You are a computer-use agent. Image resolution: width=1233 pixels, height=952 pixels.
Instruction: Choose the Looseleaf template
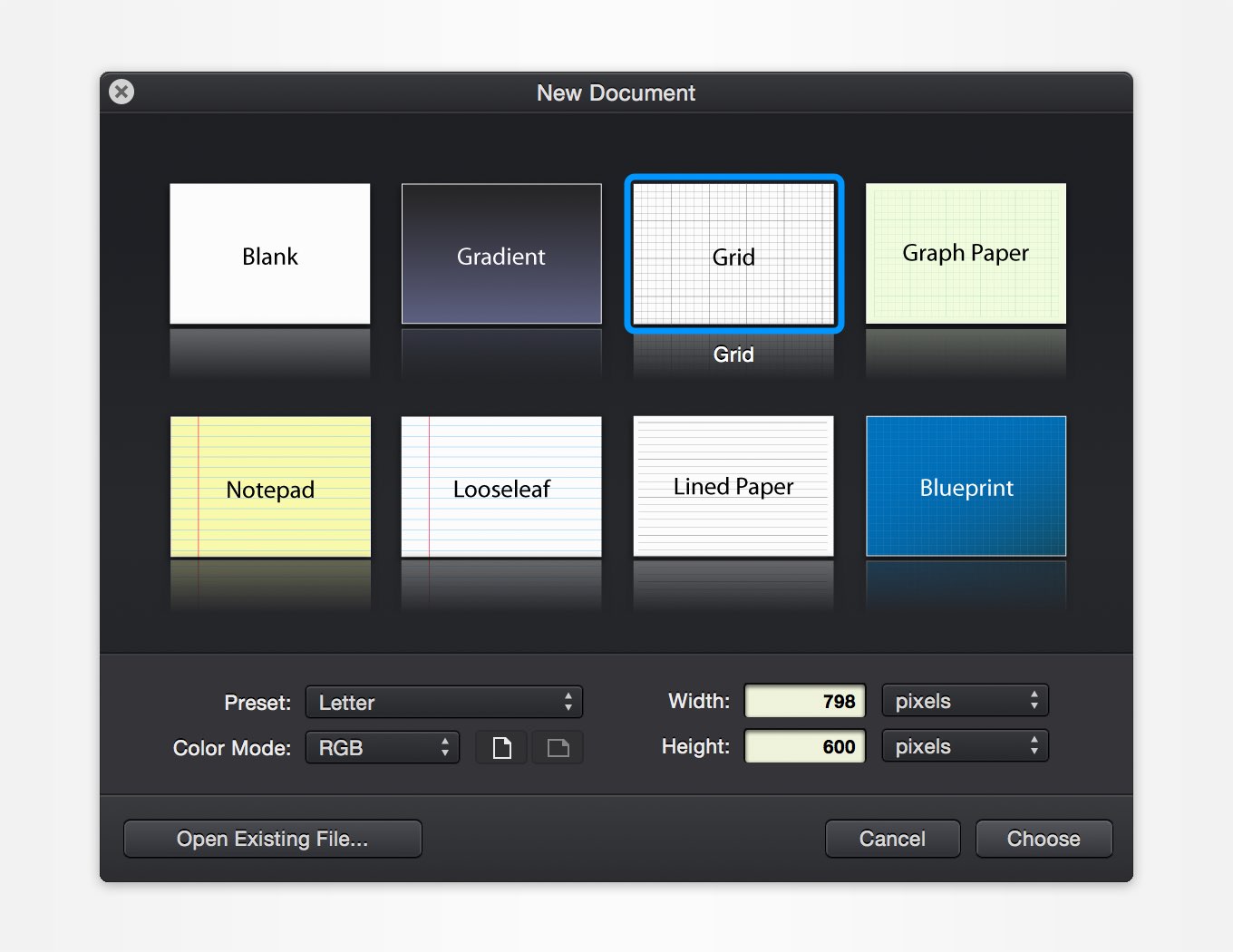pyautogui.click(x=501, y=487)
